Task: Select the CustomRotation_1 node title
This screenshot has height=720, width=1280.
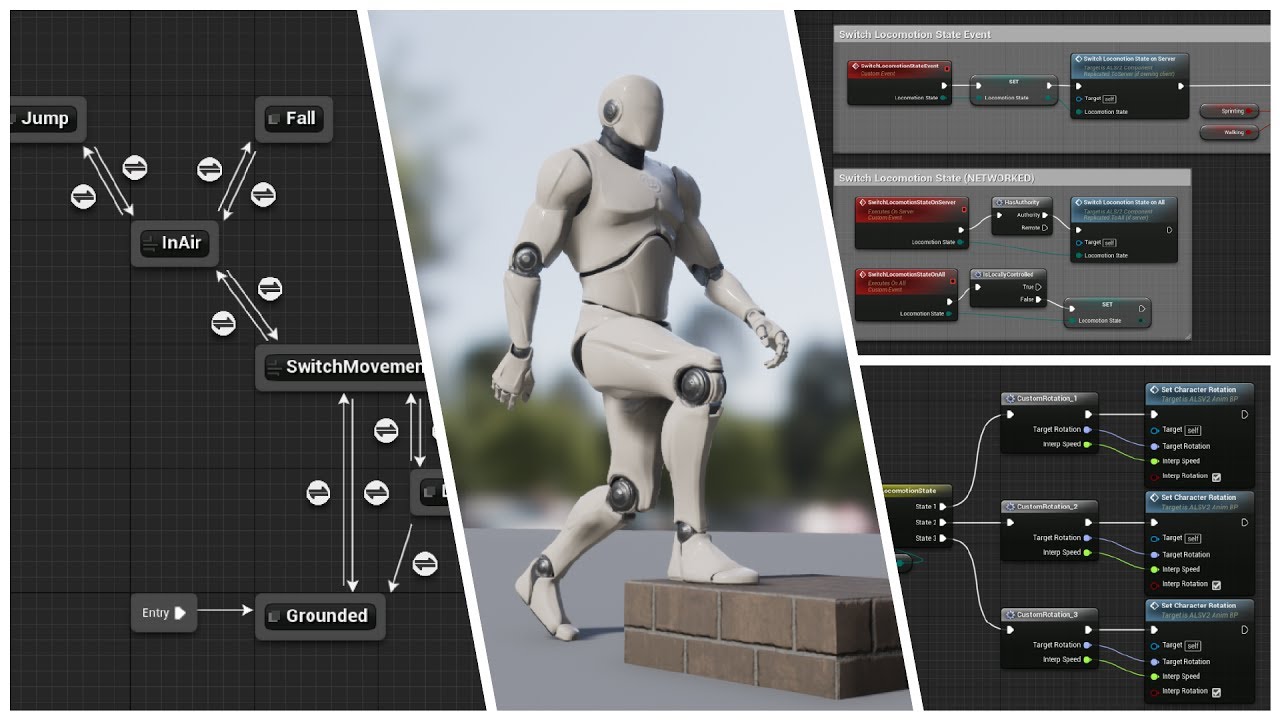Action: tap(1049, 398)
